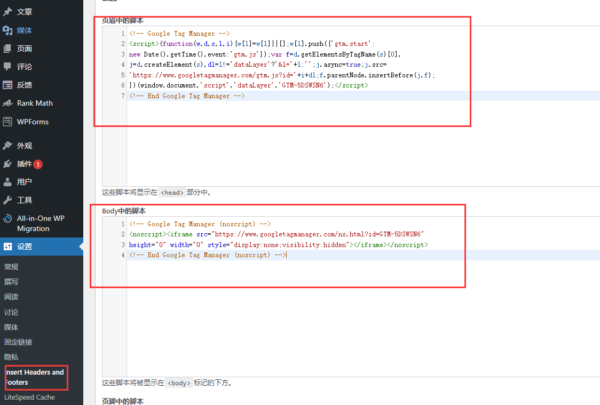Click the user icon beside 用户
This screenshot has width=600, height=405.
tap(7, 182)
